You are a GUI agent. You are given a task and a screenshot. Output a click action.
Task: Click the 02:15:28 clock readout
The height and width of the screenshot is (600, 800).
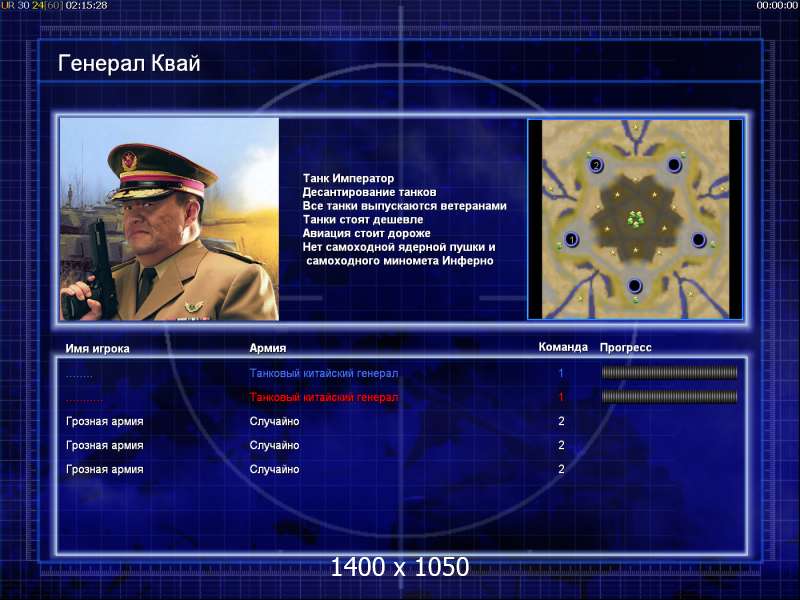87,6
